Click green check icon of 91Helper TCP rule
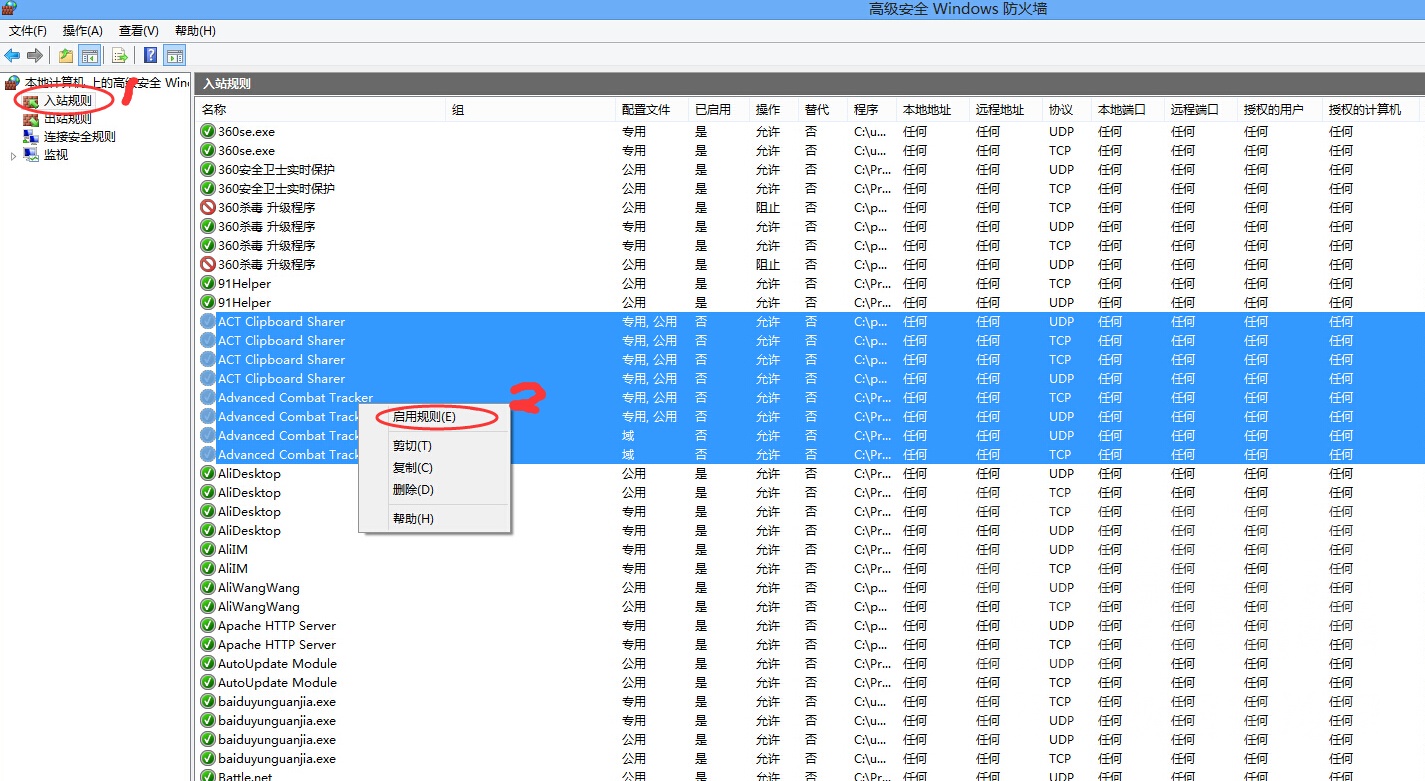Image resolution: width=1425 pixels, height=781 pixels. pos(208,283)
